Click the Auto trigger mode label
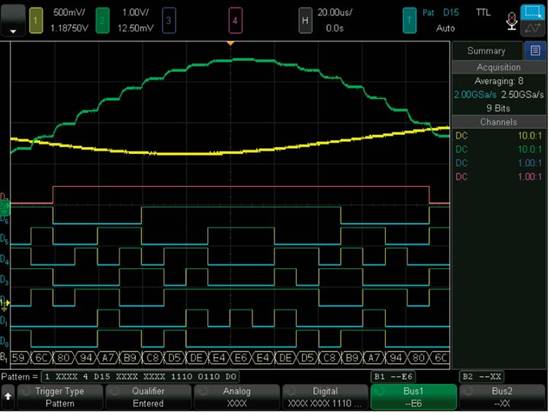The image size is (549, 413). click(445, 28)
